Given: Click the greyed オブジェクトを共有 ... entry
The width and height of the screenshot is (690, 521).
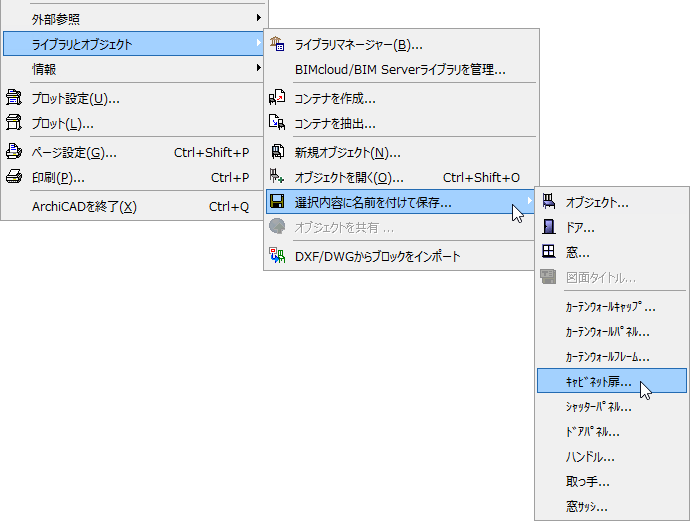Looking at the screenshot, I should (x=401, y=227).
